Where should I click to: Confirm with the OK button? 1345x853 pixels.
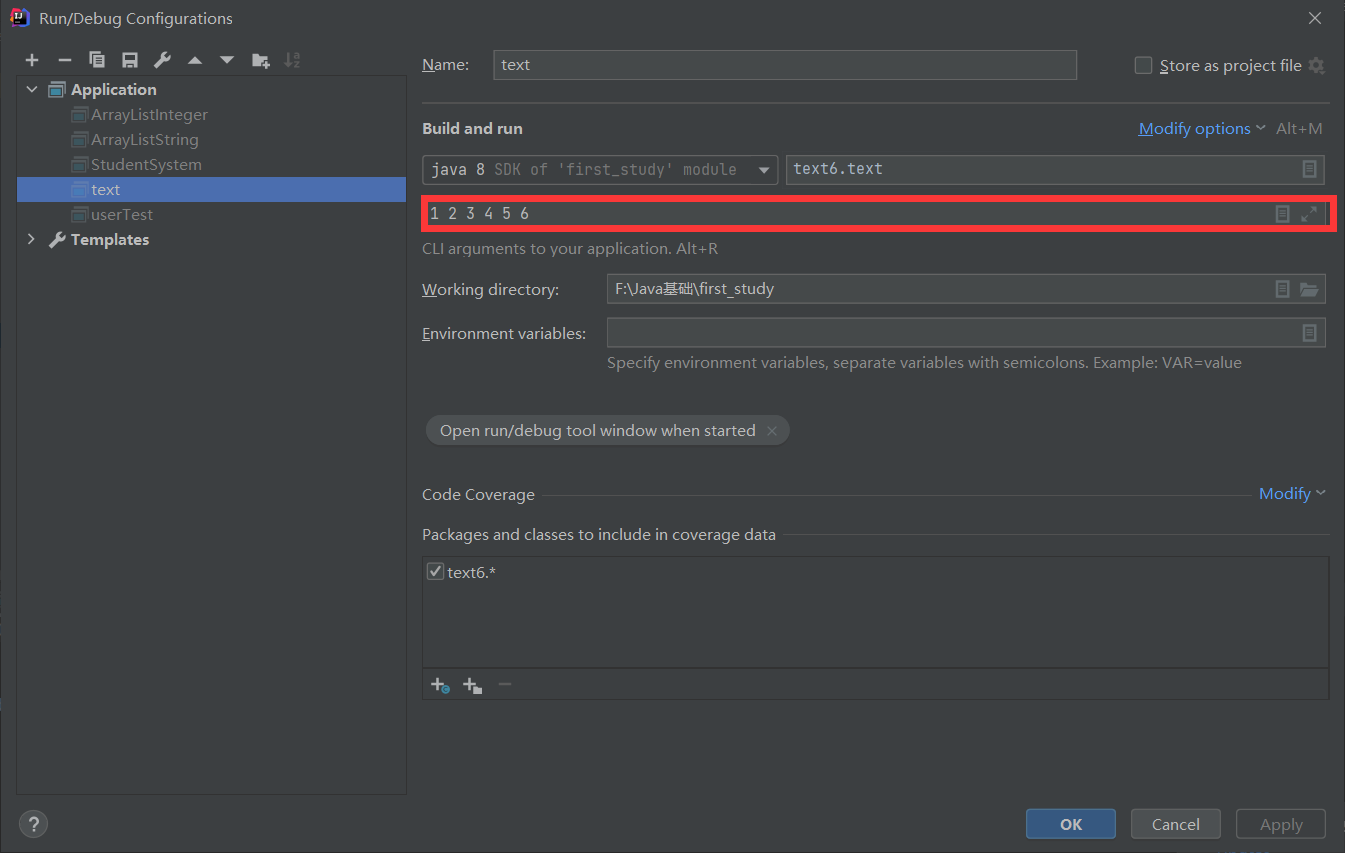pyautogui.click(x=1071, y=824)
